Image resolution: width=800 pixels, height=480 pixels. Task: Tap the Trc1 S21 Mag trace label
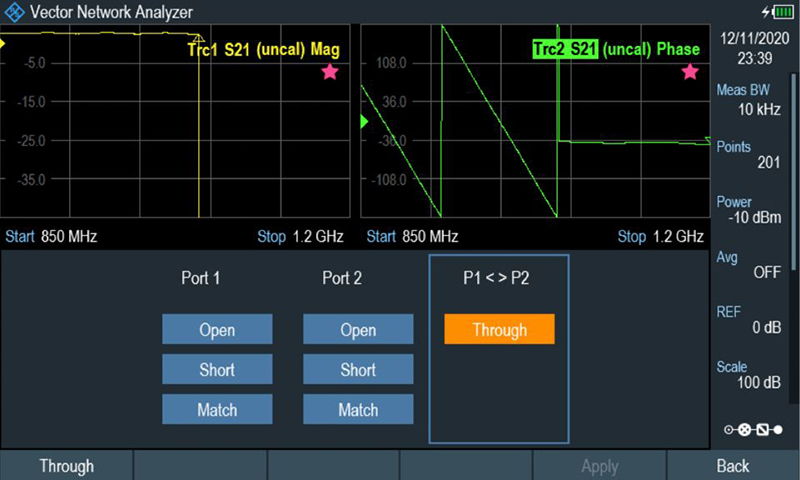264,49
